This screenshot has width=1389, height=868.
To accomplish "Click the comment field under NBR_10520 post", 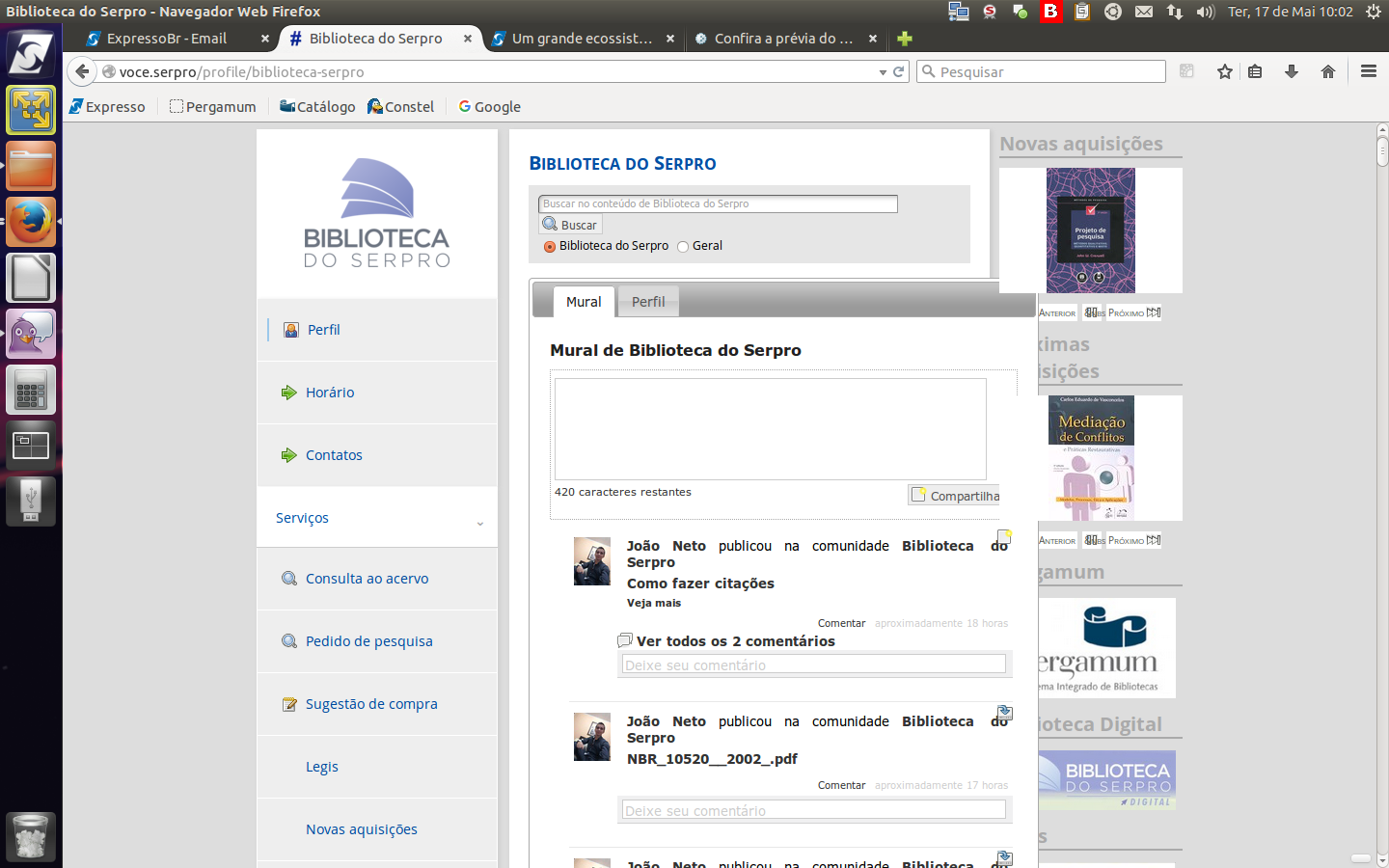I will (814, 810).
